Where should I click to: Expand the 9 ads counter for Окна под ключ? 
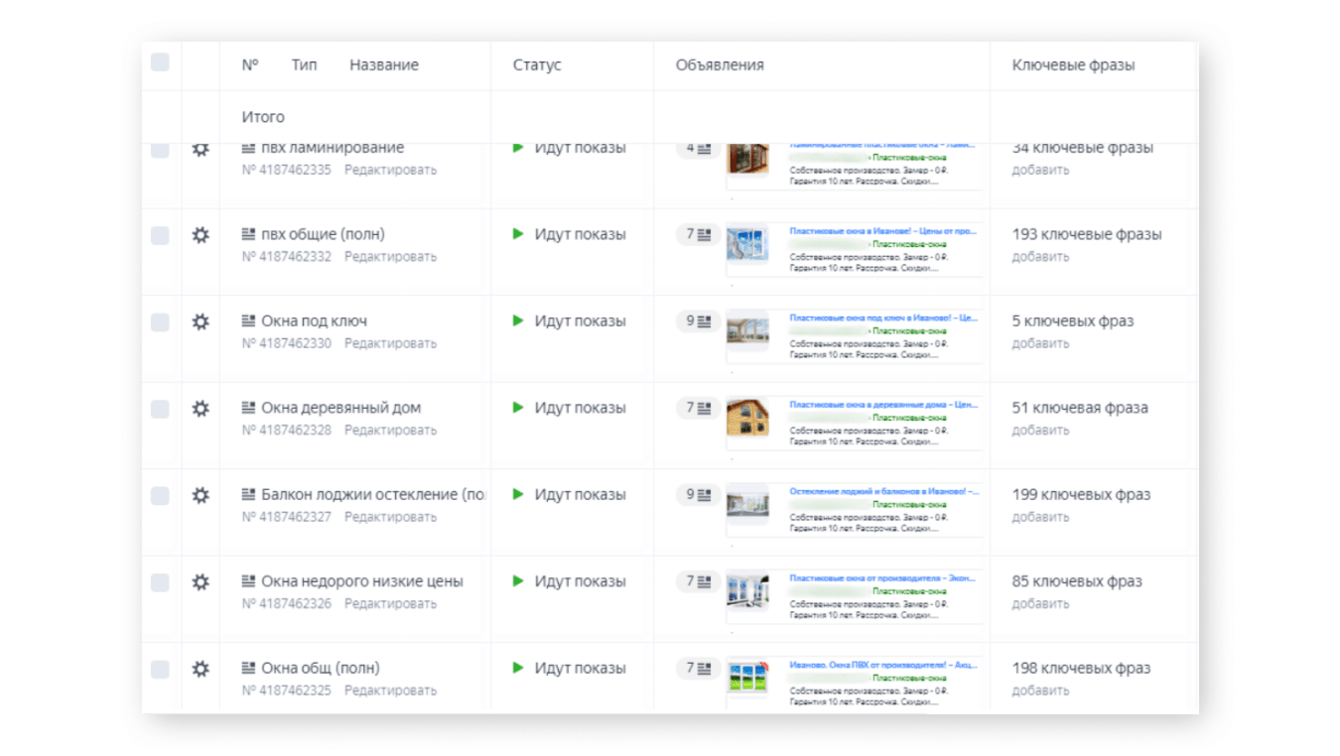[x=699, y=322]
